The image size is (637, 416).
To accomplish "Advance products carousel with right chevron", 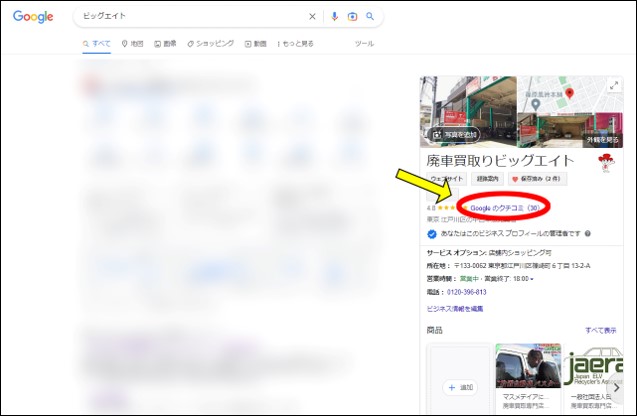I will (617, 388).
